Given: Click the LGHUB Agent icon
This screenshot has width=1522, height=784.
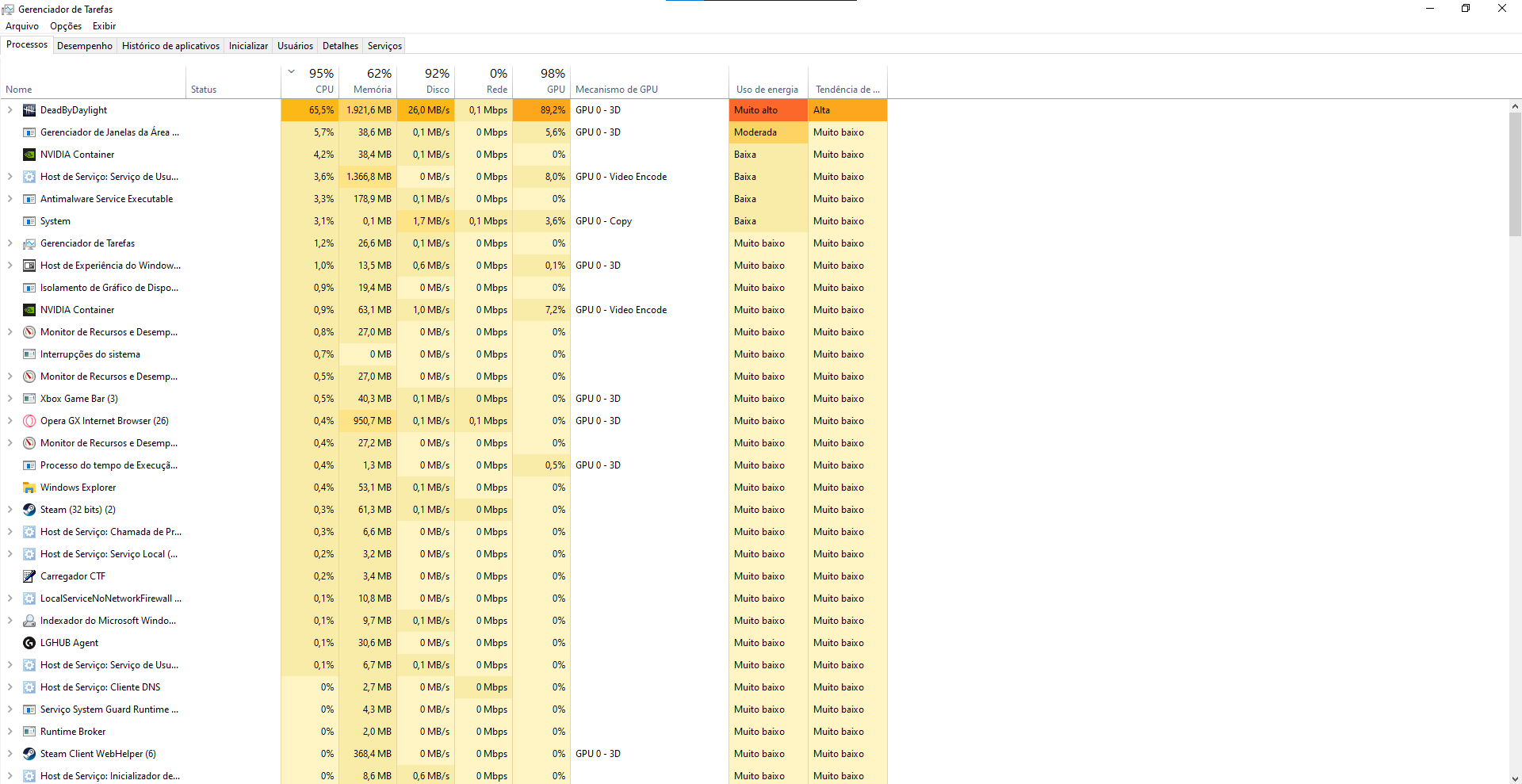Looking at the screenshot, I should 29,643.
